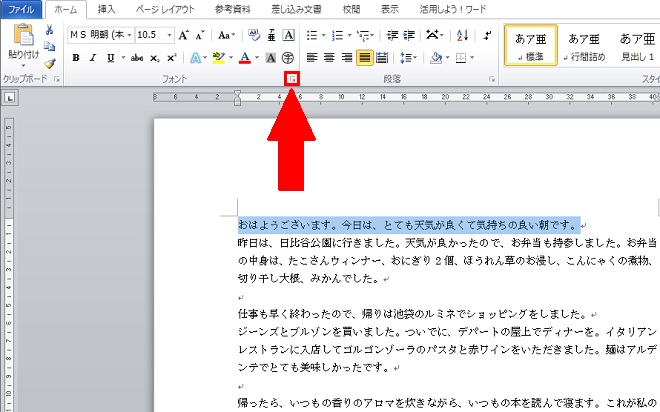The height and width of the screenshot is (412, 660).
Task: Click the ruler tab selector L icon
Action: click(10, 98)
